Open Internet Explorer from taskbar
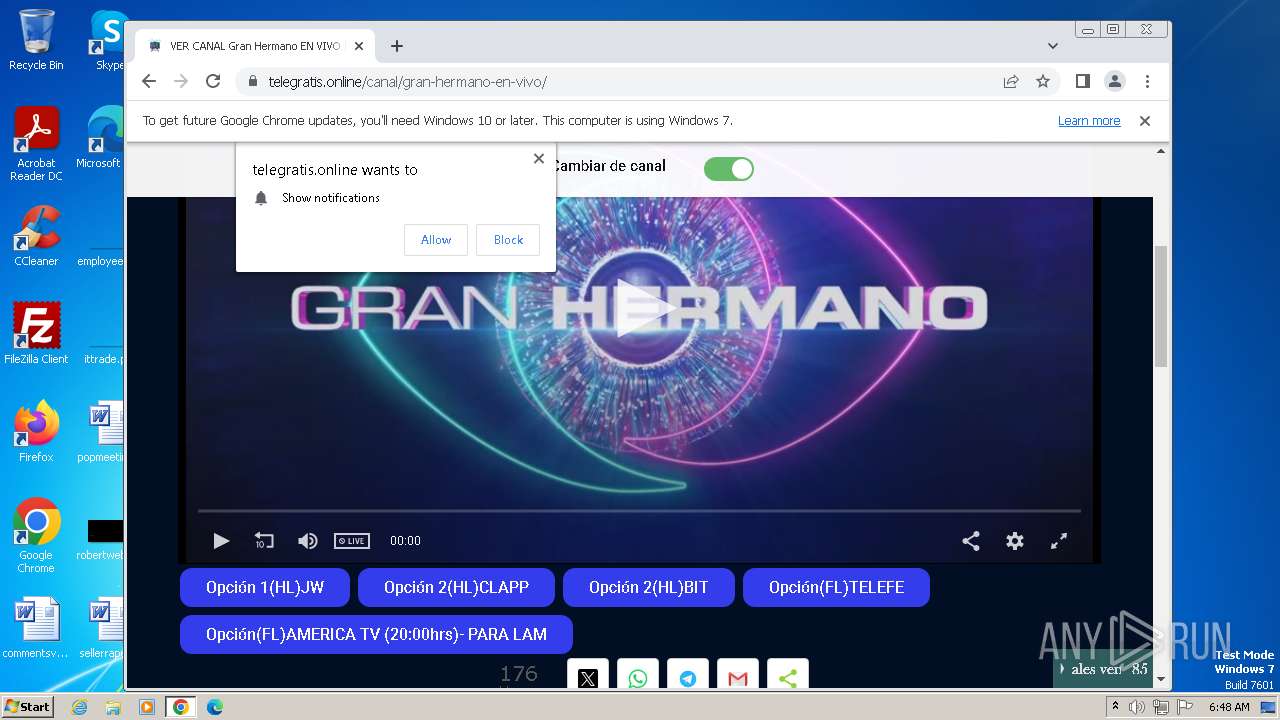The image size is (1280, 720). pyautogui.click(x=80, y=707)
